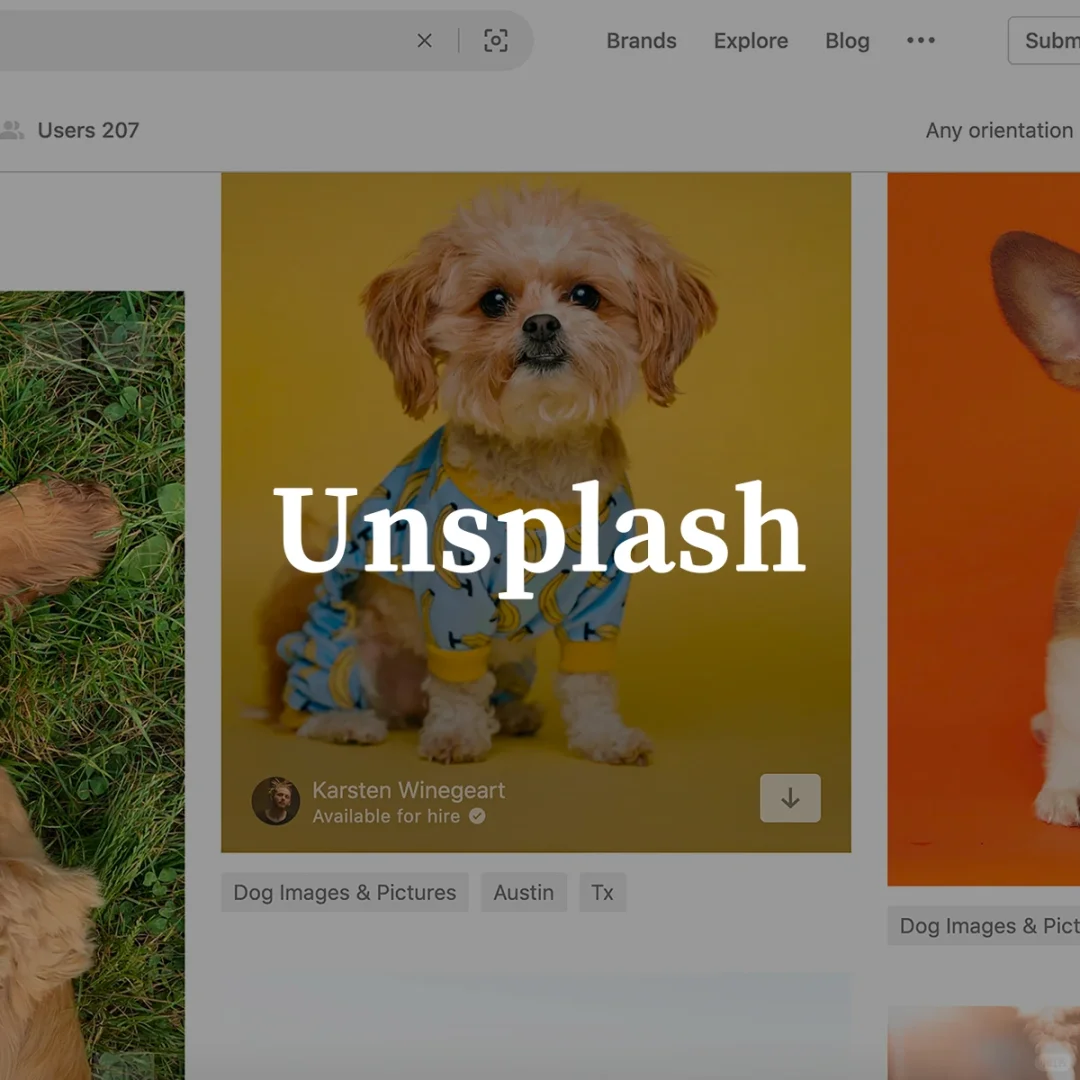Open the Any orientation filter
1080x1080 pixels.
click(x=999, y=130)
